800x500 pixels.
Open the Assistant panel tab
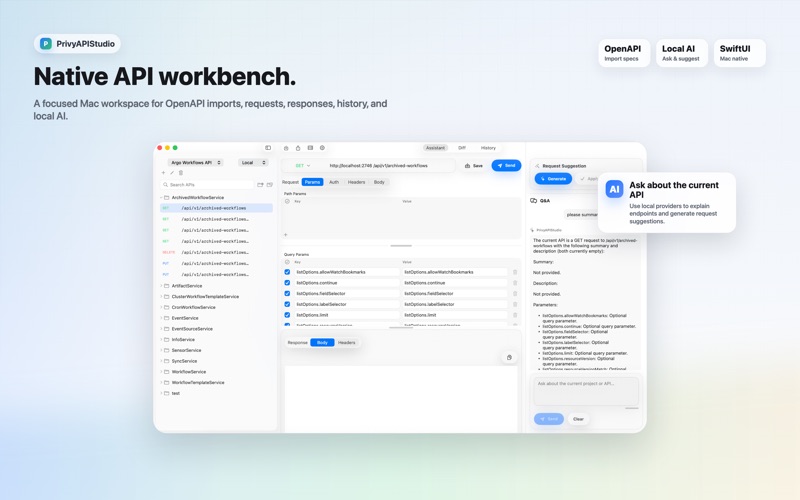coord(435,148)
